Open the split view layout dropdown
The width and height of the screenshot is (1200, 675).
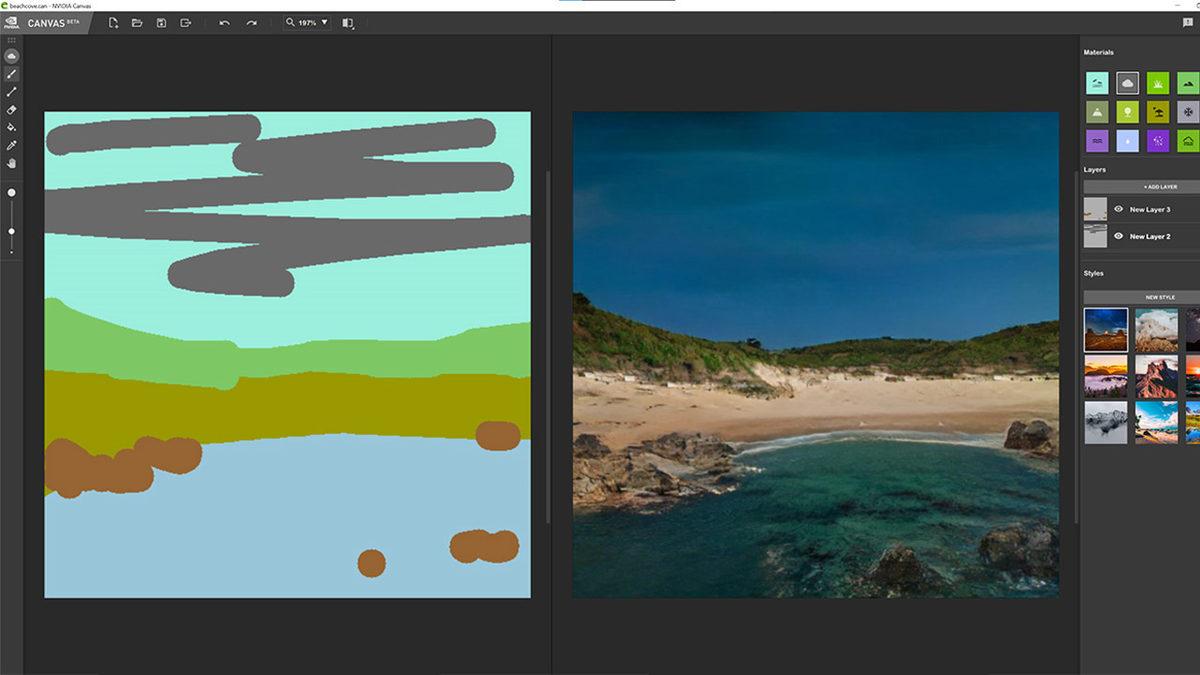click(348, 22)
